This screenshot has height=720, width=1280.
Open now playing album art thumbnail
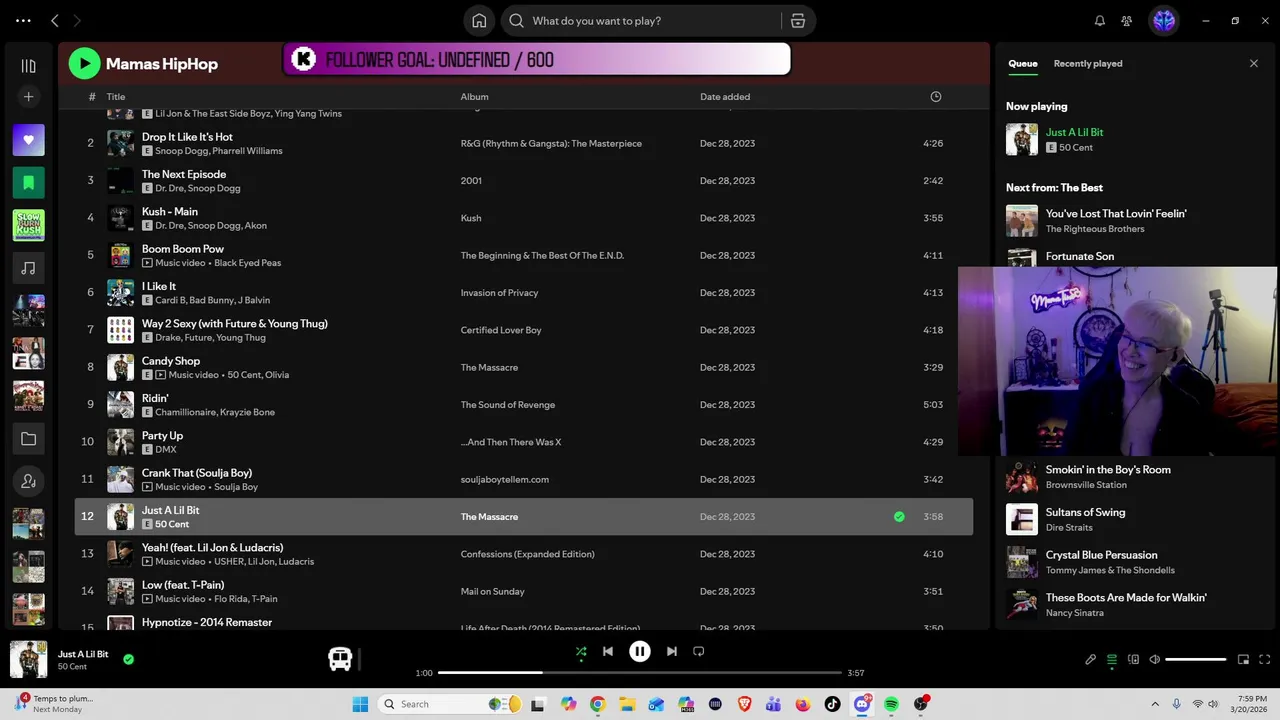click(28, 659)
